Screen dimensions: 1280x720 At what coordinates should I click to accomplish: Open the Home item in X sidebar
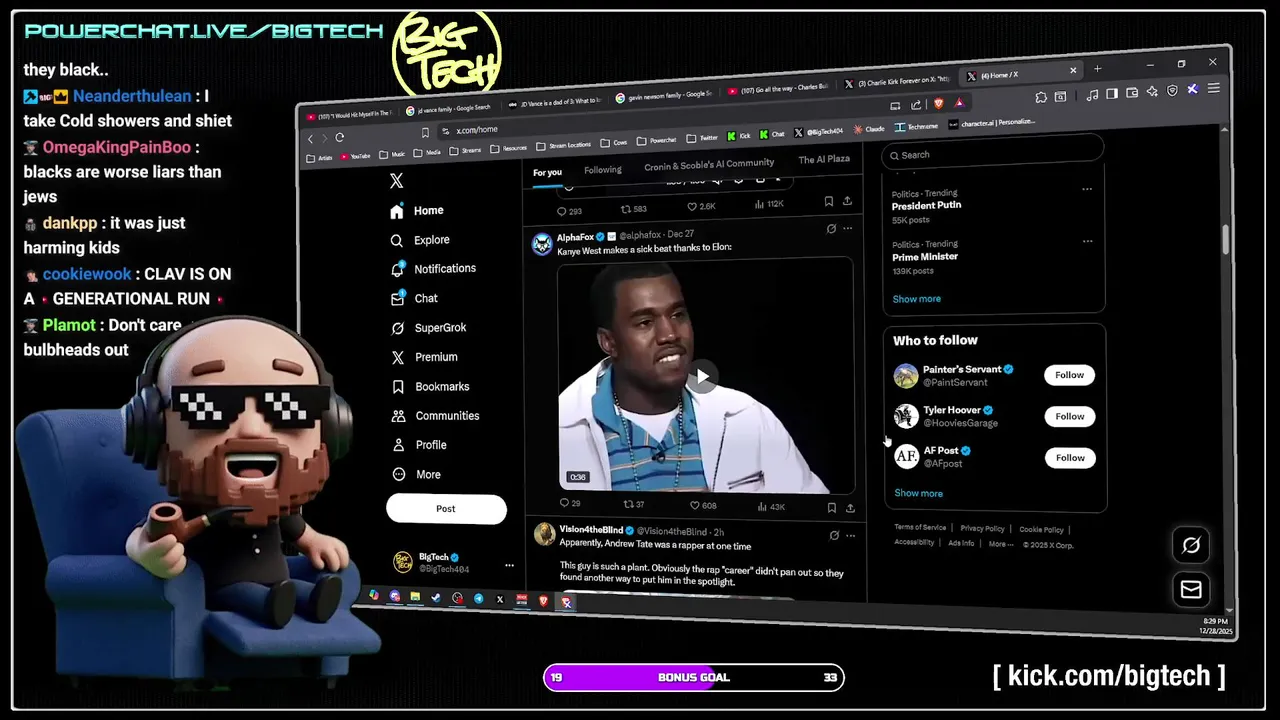click(x=417, y=211)
